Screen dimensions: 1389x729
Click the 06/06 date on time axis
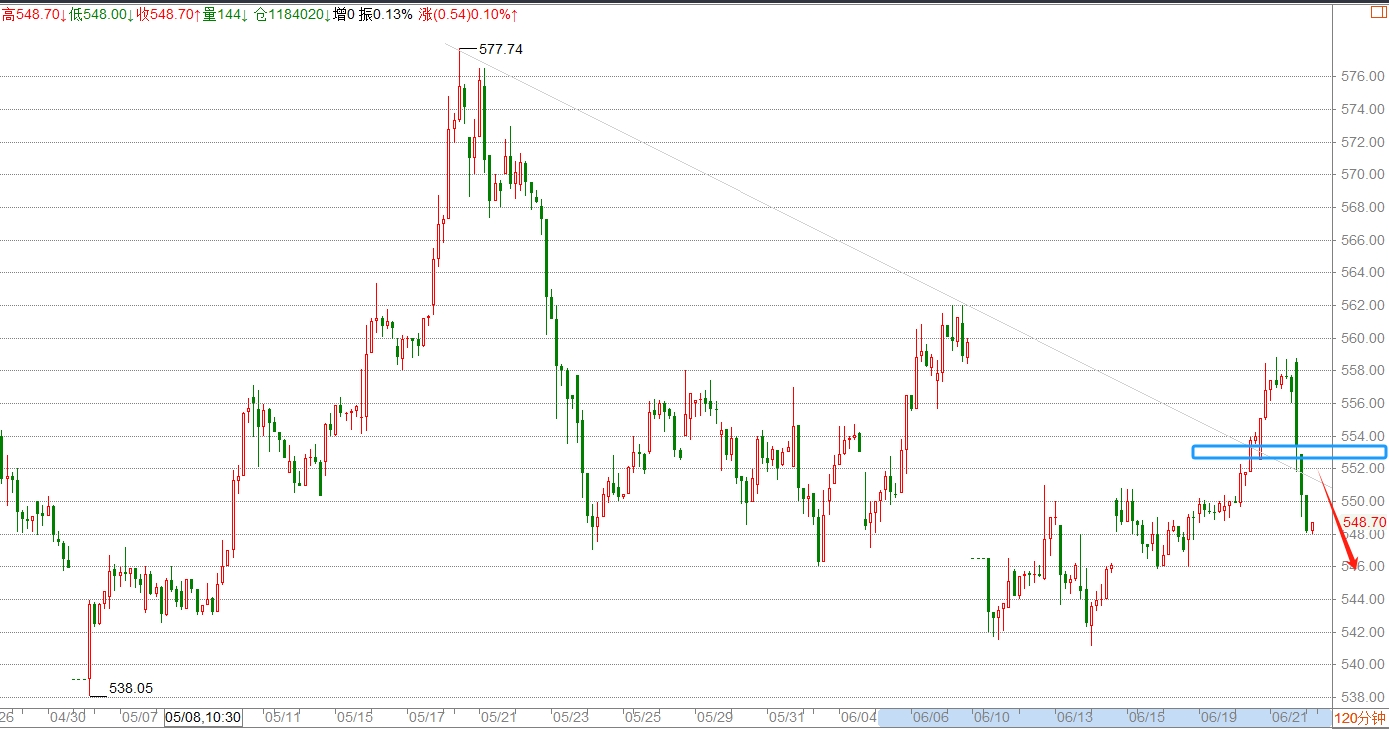tap(931, 718)
